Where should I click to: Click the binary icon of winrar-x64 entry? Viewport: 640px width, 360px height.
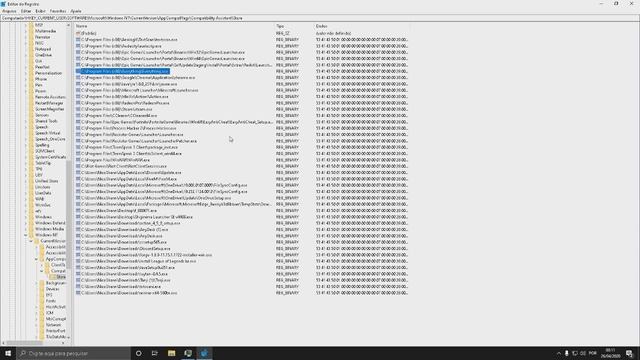click(x=78, y=293)
